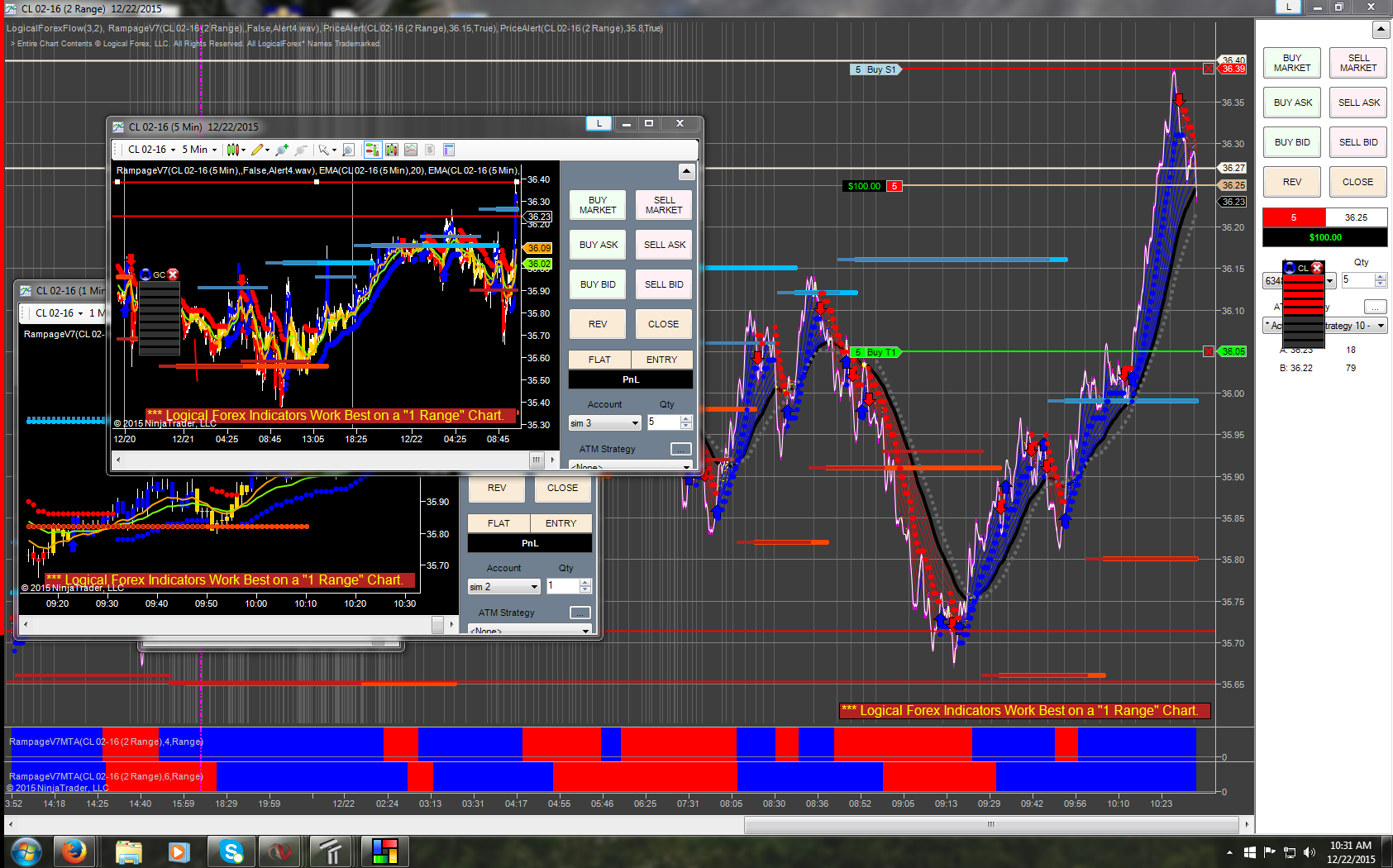Select the cursor pointer tool icon
This screenshot has width=1393, height=868.
tap(324, 150)
